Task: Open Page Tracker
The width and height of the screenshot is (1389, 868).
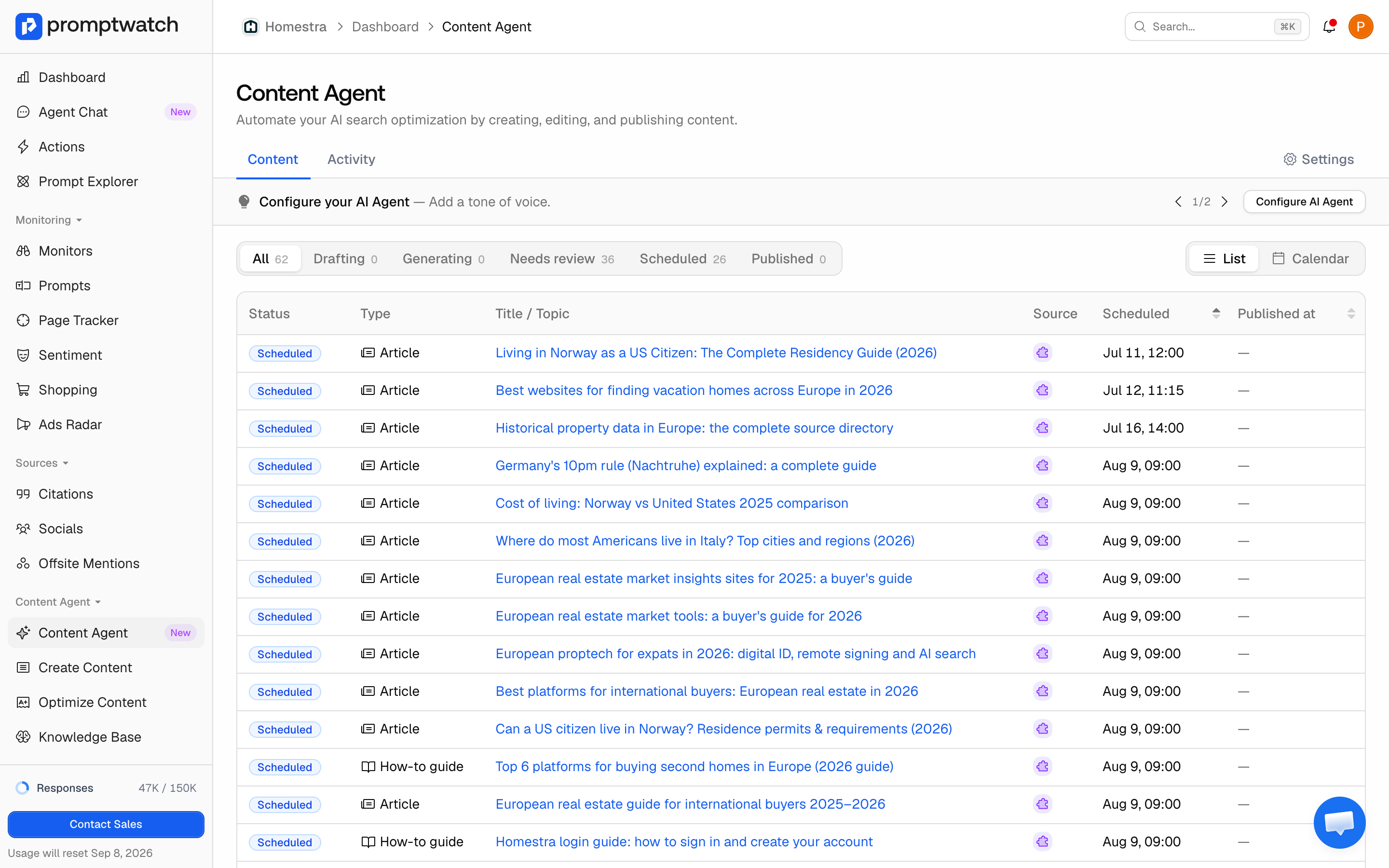Action: (x=106, y=320)
